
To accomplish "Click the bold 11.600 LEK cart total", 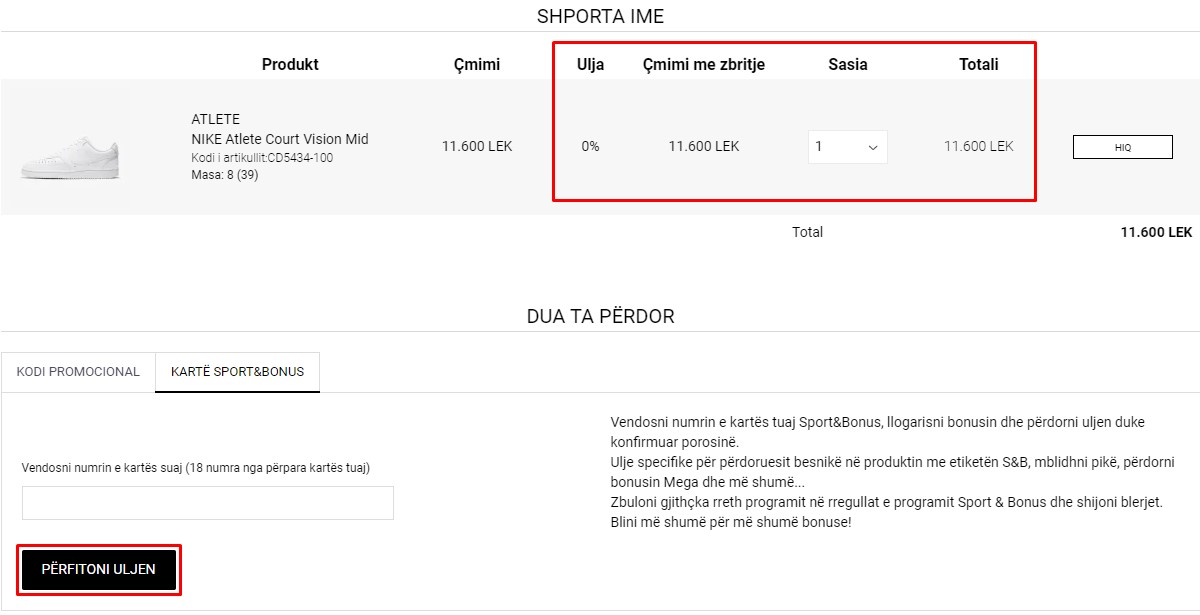I will tap(1156, 232).
